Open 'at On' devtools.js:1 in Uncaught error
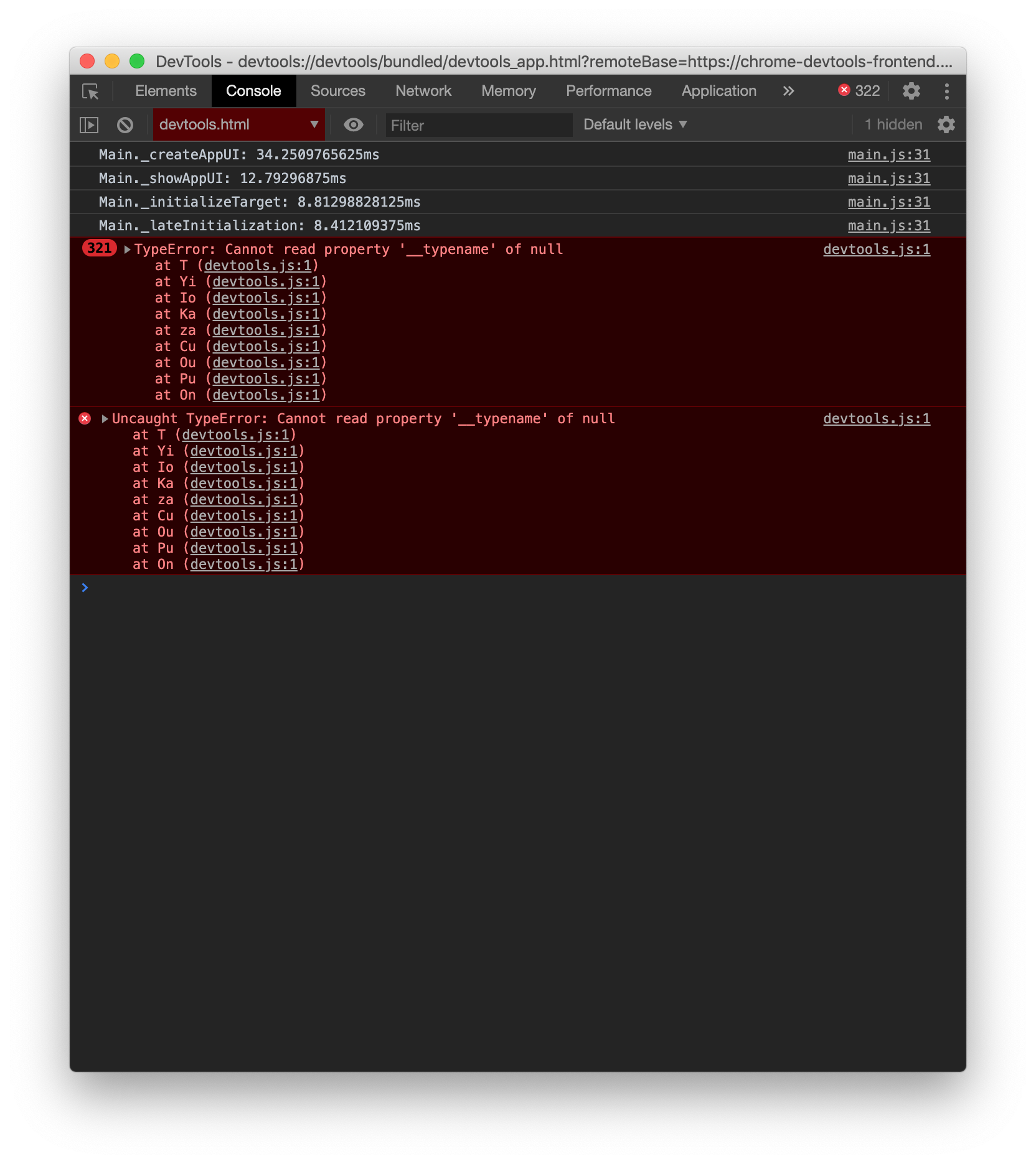 click(x=243, y=565)
